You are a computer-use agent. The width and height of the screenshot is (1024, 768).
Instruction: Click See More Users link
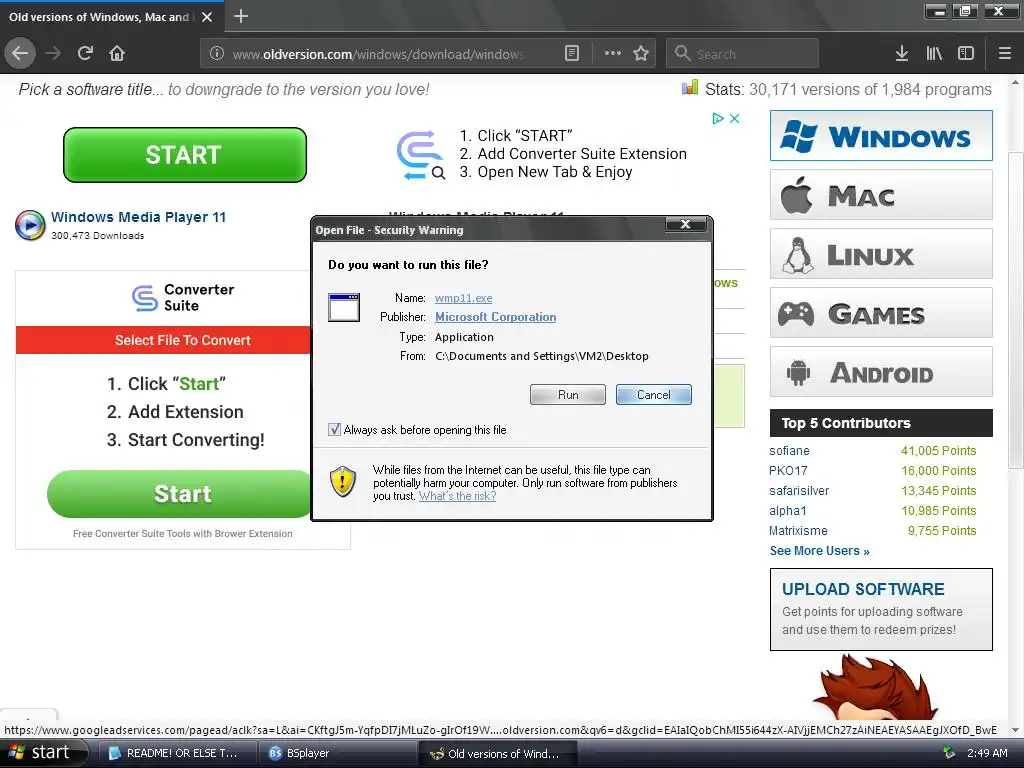click(820, 551)
